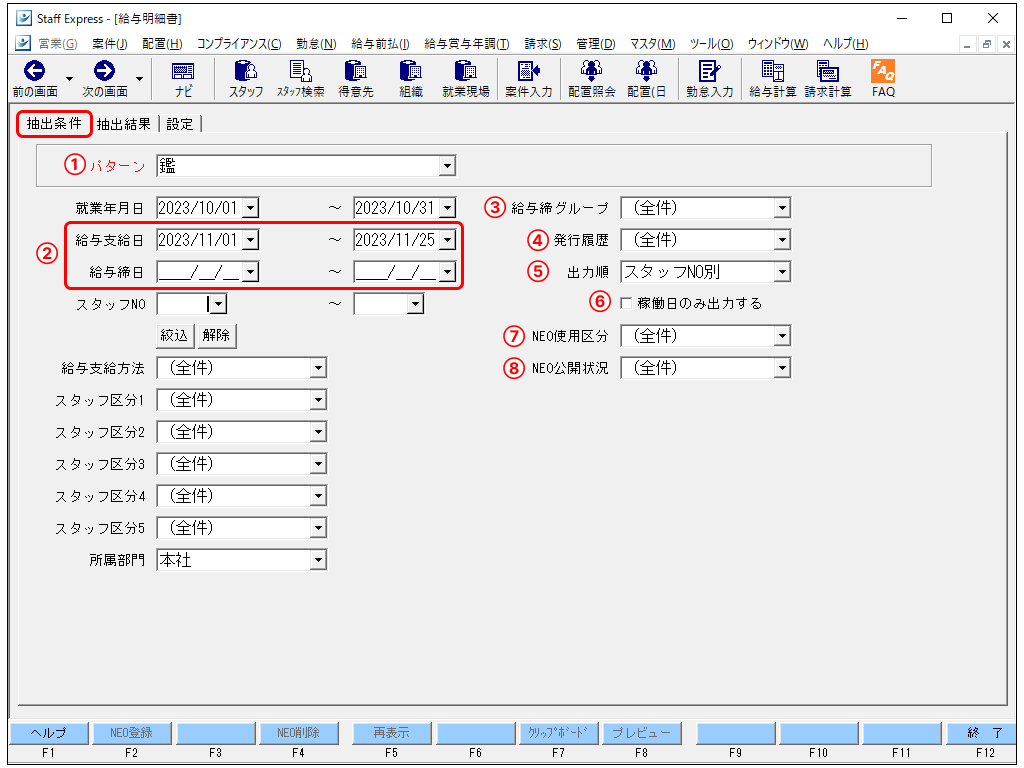The height and width of the screenshot is (768, 1024).
Task: Open 給与支給日 end date picker arrow
Action: click(447, 240)
